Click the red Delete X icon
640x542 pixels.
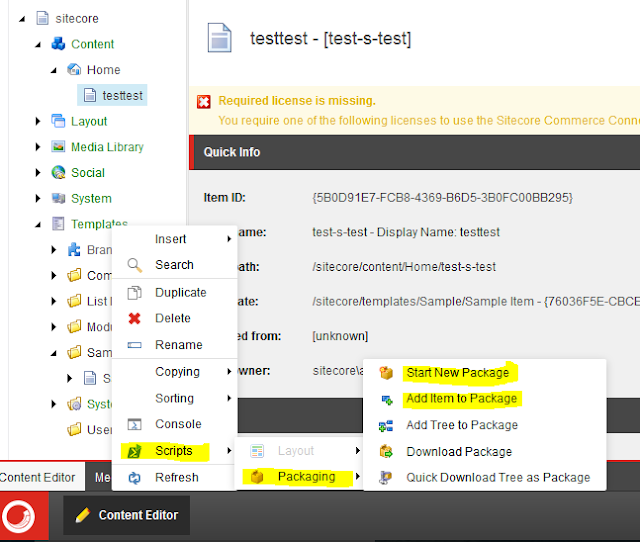(x=134, y=318)
